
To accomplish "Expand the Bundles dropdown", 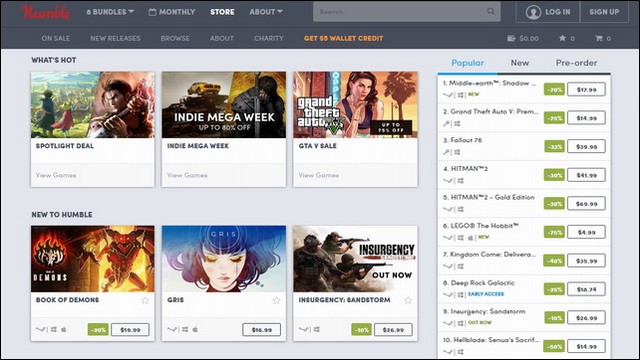I will pos(110,12).
